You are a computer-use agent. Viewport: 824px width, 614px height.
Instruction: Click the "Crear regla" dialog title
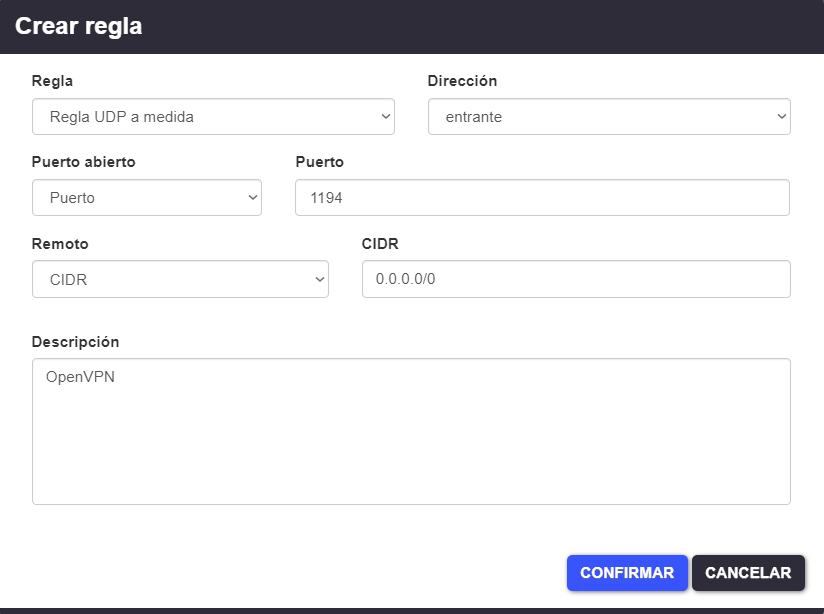click(79, 27)
